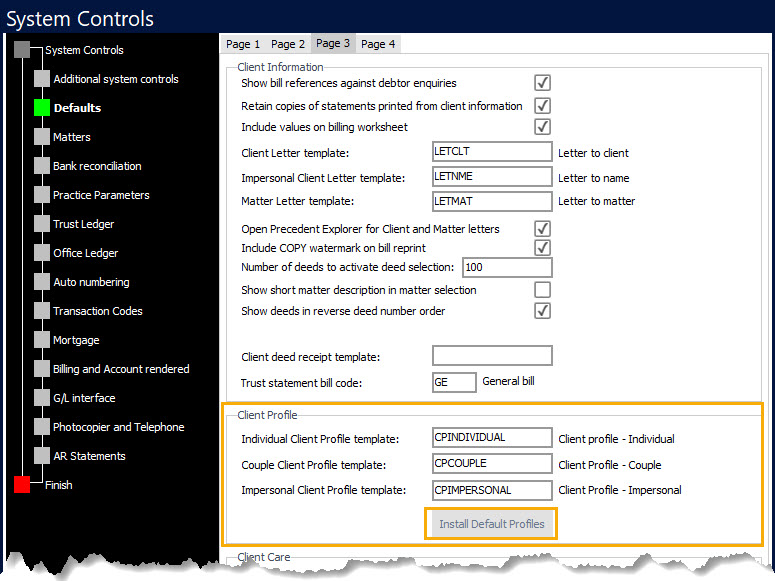
Task: Open Bank reconciliation settings
Action: click(97, 166)
